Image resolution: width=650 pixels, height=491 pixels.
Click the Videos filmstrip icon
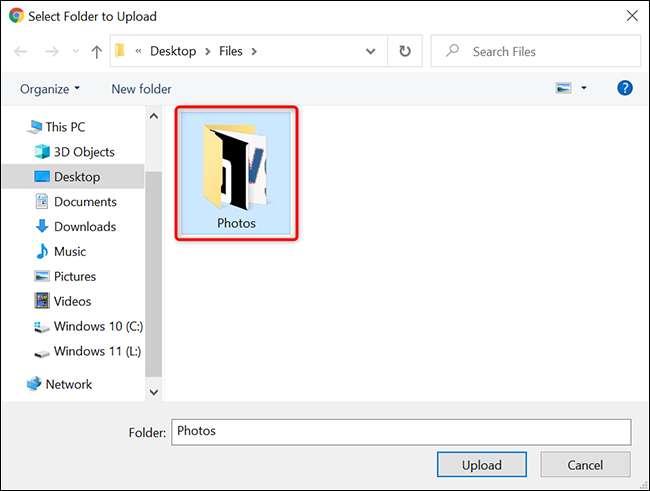pyautogui.click(x=42, y=301)
